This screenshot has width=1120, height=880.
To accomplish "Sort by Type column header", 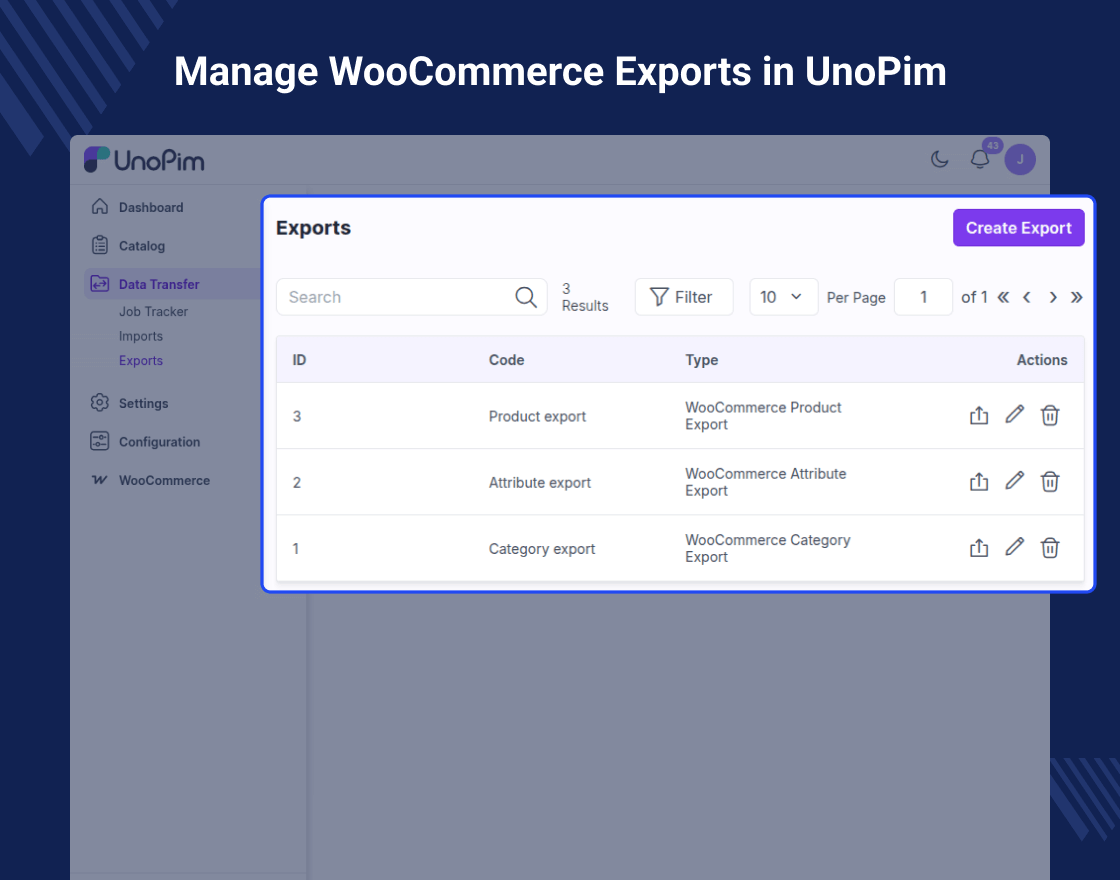I will pyautogui.click(x=701, y=360).
